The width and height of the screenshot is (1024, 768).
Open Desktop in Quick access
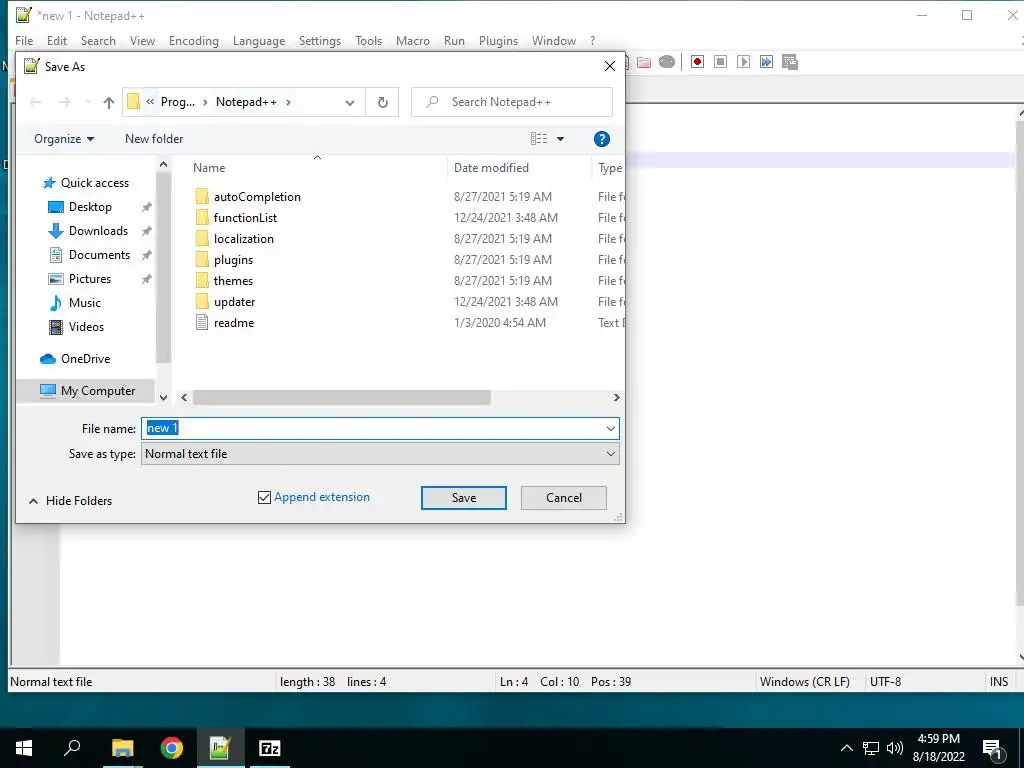pos(90,207)
